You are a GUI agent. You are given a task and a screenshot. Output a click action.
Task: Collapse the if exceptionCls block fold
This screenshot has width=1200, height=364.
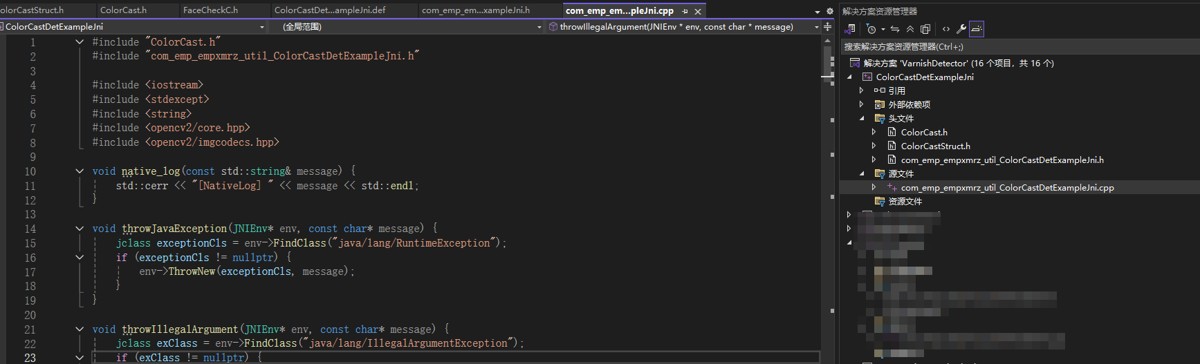(x=80, y=257)
